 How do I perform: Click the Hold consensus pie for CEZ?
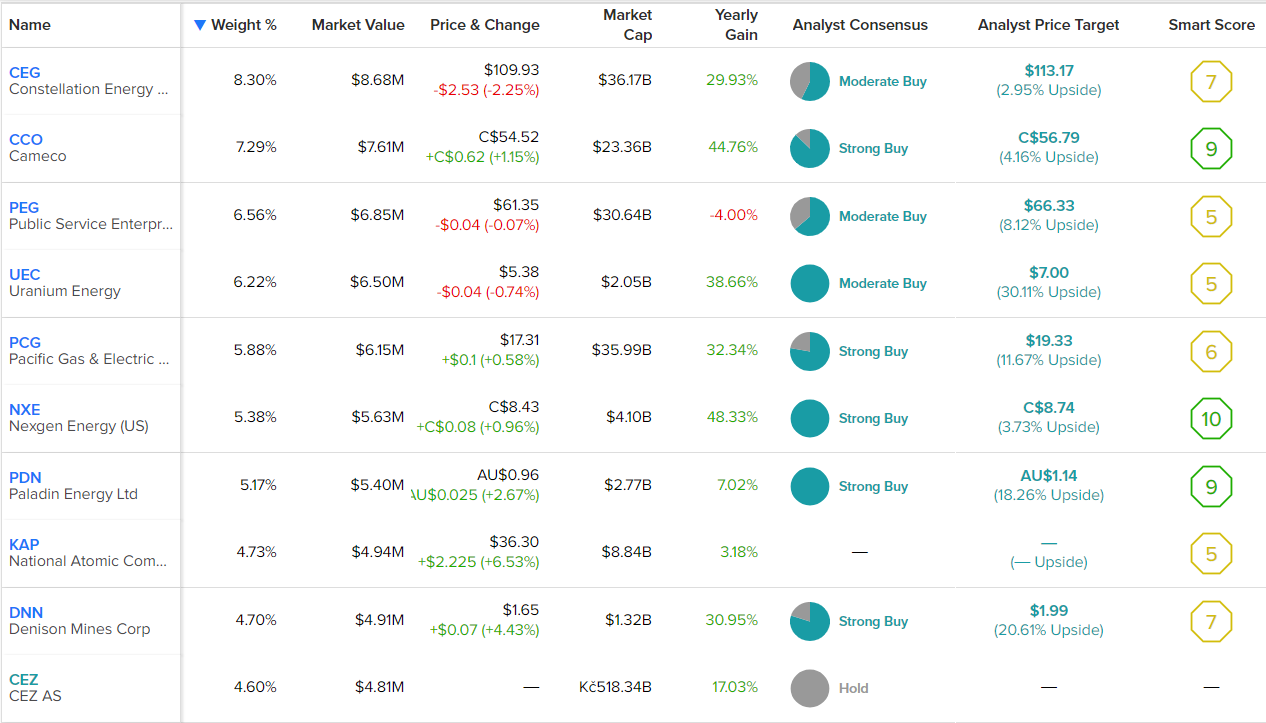pyautogui.click(x=809, y=688)
